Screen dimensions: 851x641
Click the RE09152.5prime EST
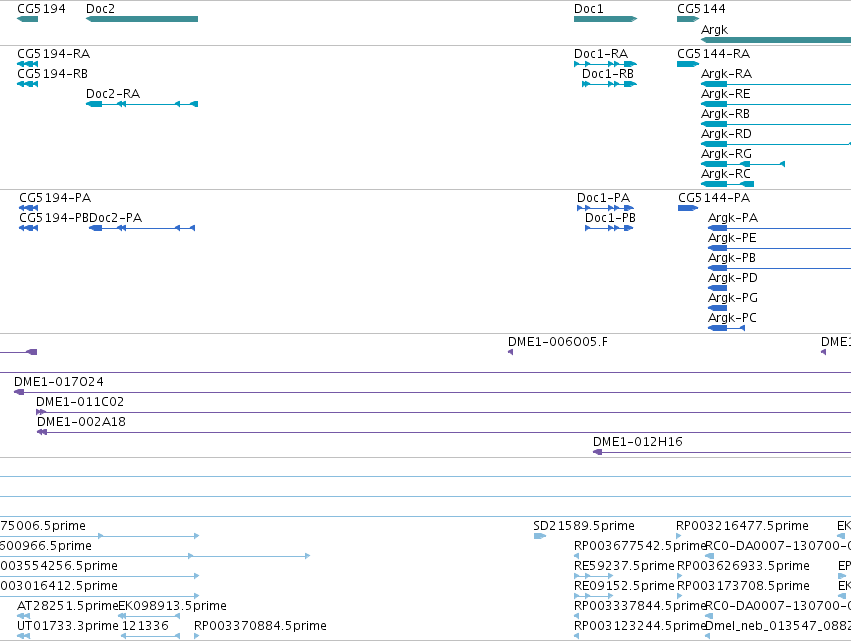point(594,596)
